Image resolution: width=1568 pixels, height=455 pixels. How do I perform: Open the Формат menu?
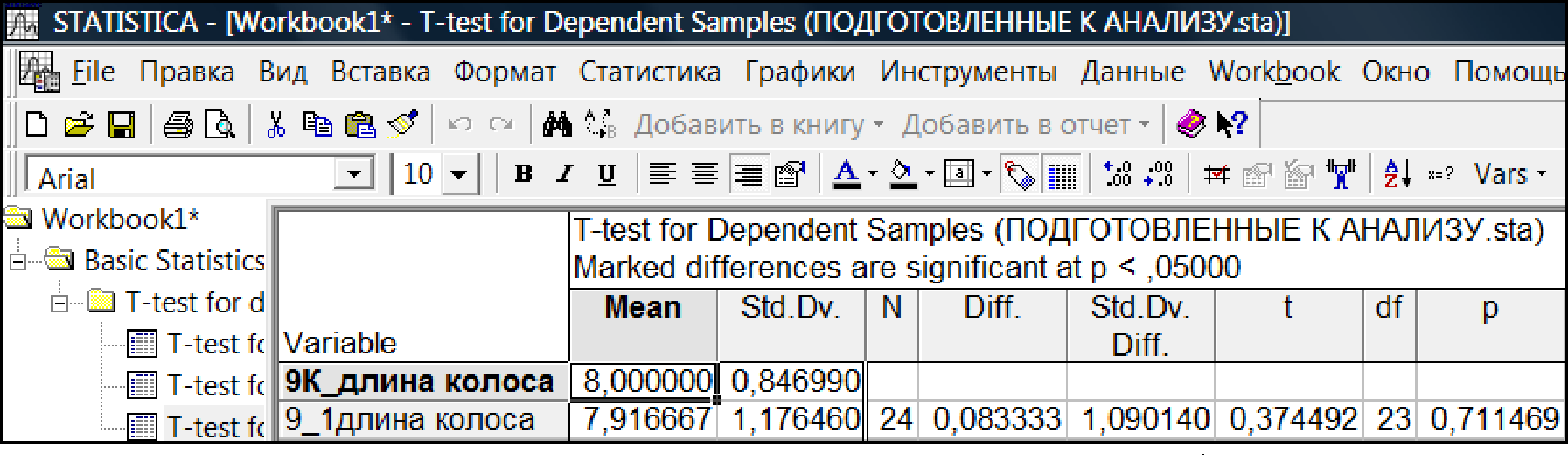click(505, 72)
